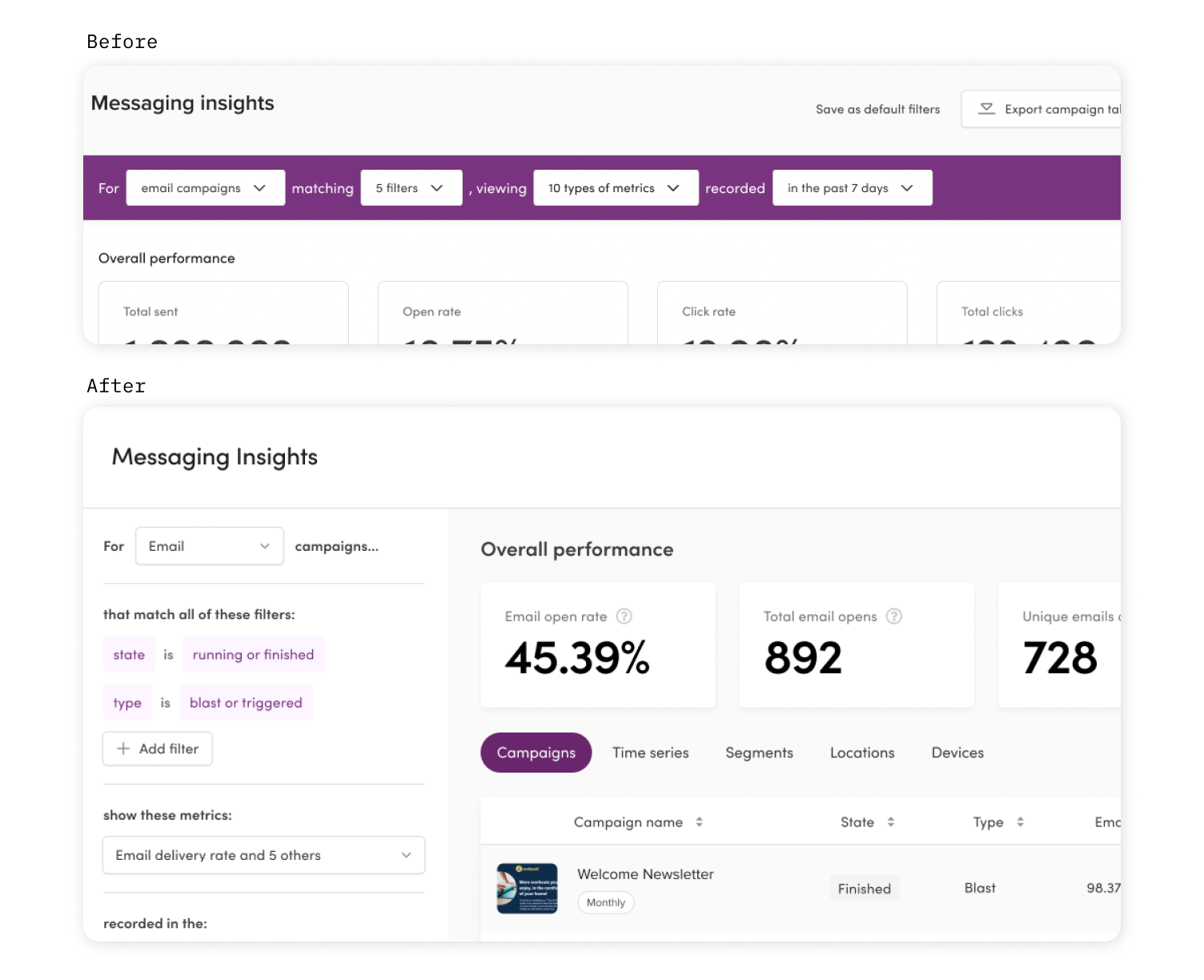This screenshot has width=1204, height=980.
Task: Open the Email channel dropdown in After panel
Action: click(x=210, y=546)
